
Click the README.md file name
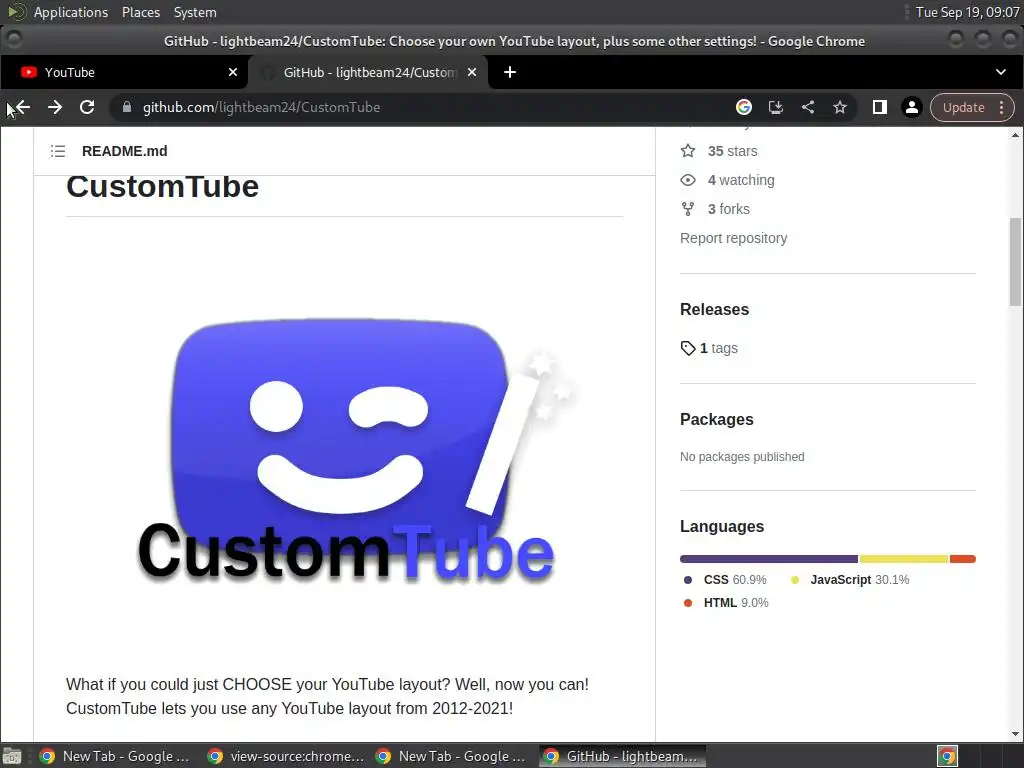125,152
